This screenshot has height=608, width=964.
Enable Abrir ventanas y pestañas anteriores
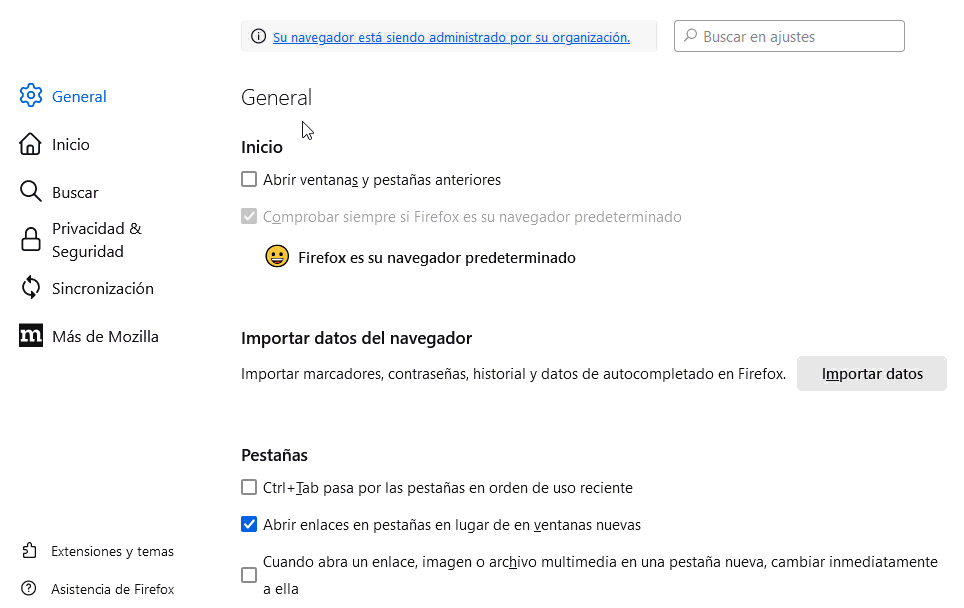pos(249,180)
